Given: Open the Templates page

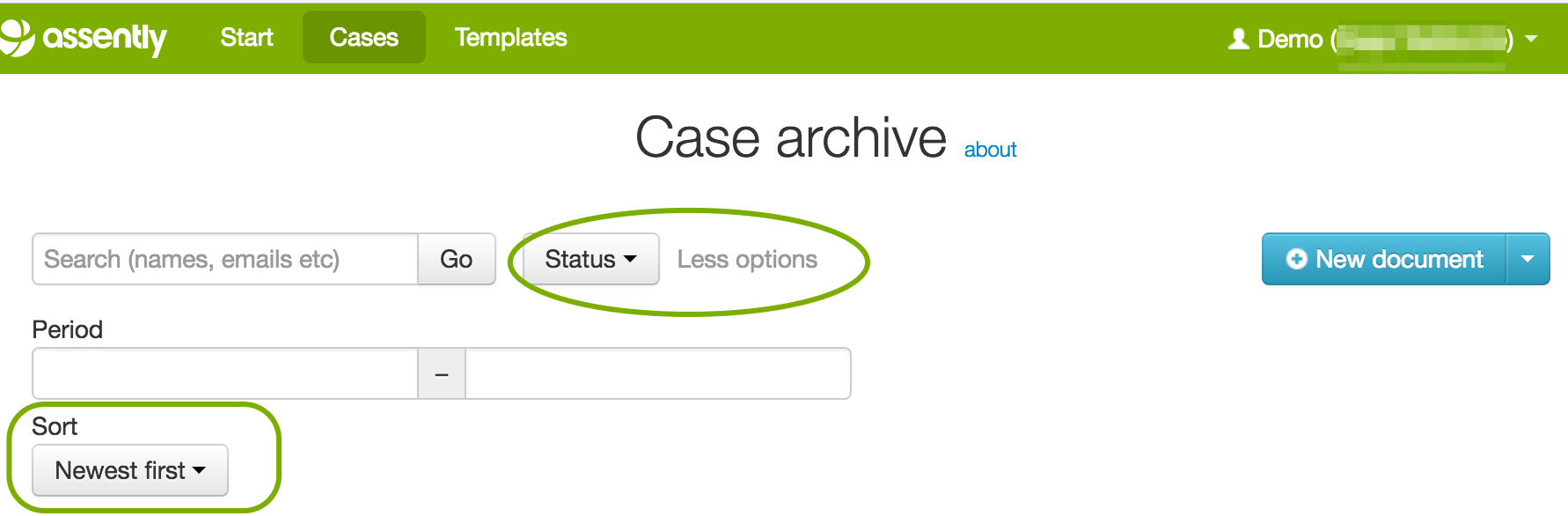Looking at the screenshot, I should (x=510, y=37).
